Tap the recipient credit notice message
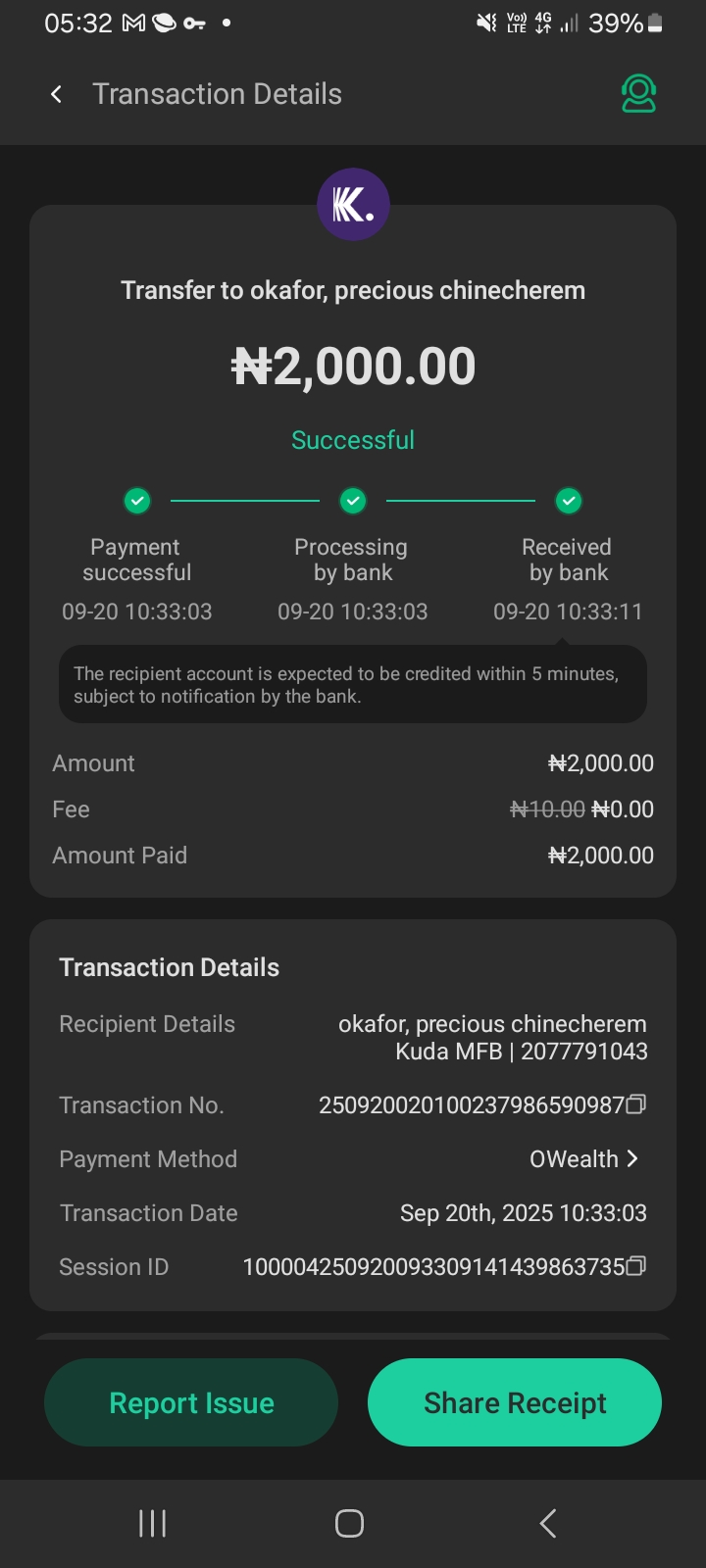 coord(353,685)
